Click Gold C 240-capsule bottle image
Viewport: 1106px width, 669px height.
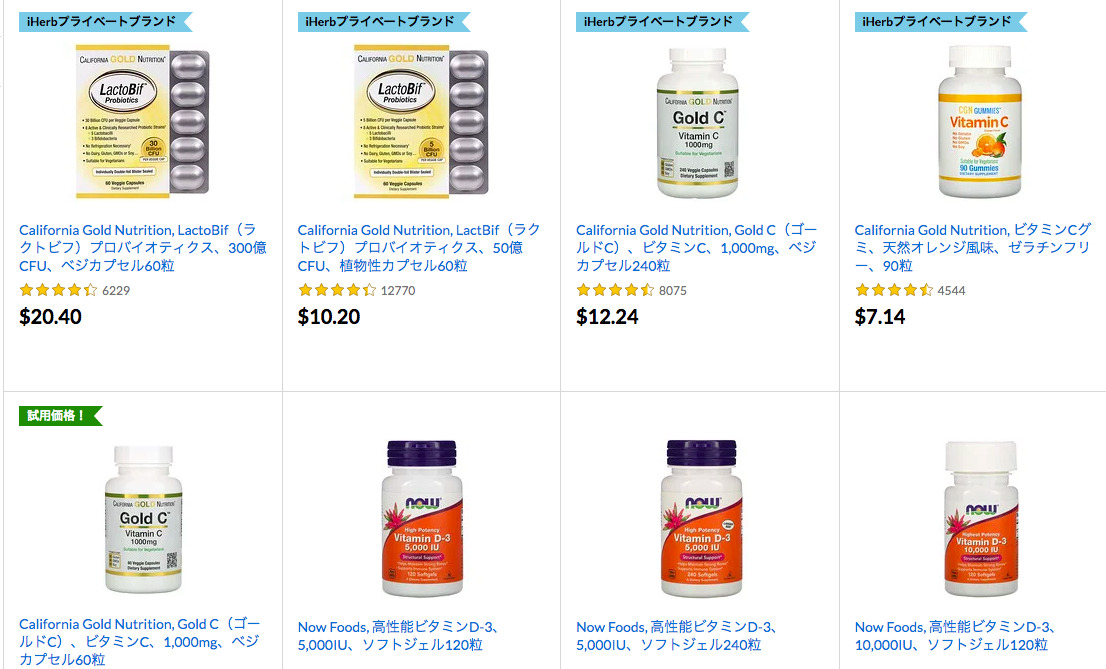[698, 123]
